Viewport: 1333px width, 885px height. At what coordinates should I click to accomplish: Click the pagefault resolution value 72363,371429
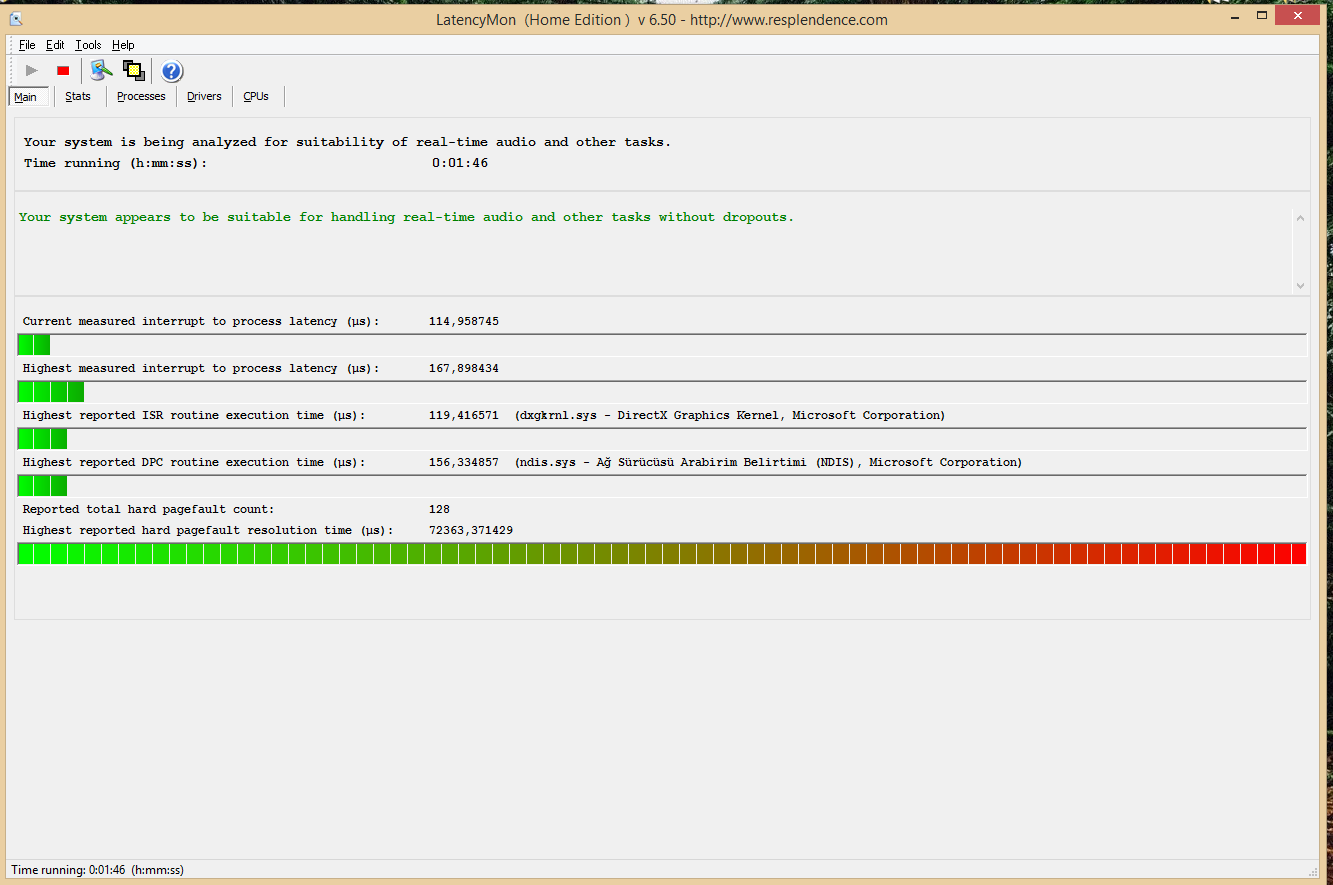click(x=470, y=530)
